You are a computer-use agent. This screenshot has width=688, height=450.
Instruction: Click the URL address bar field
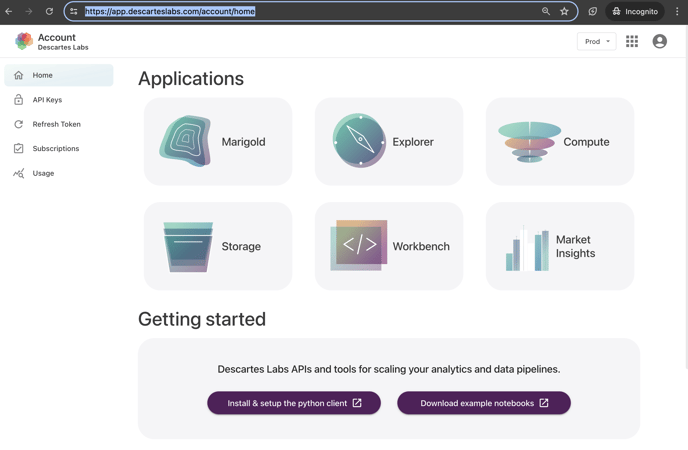[x=321, y=11]
